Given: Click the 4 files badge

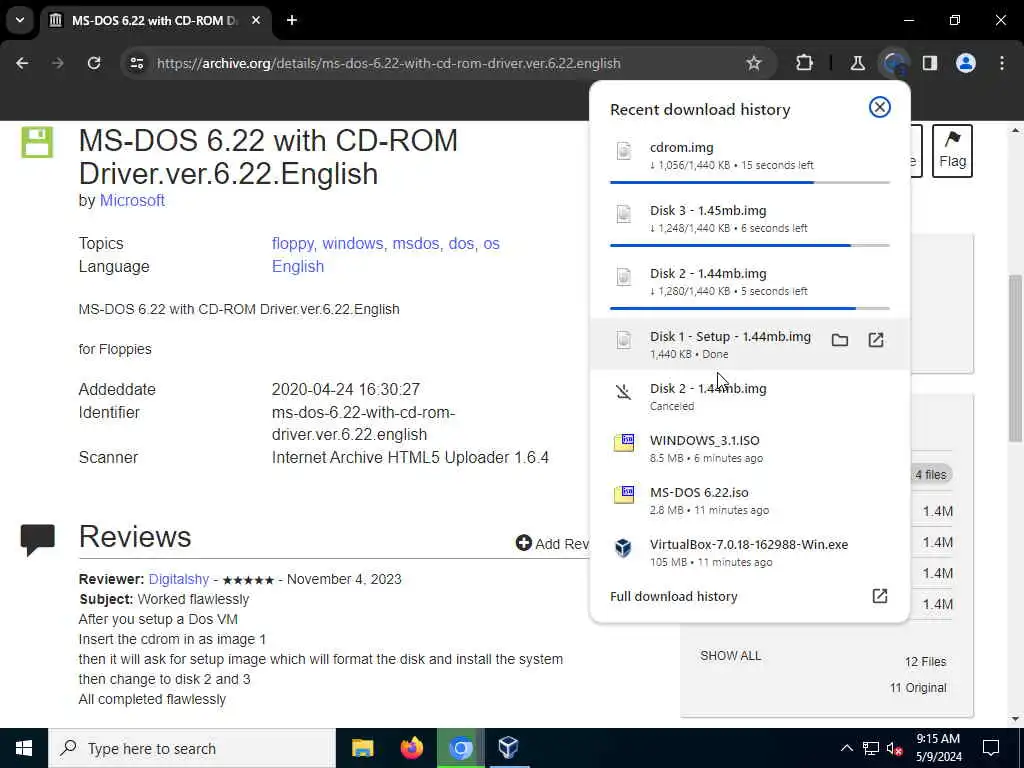Looking at the screenshot, I should pyautogui.click(x=931, y=475).
